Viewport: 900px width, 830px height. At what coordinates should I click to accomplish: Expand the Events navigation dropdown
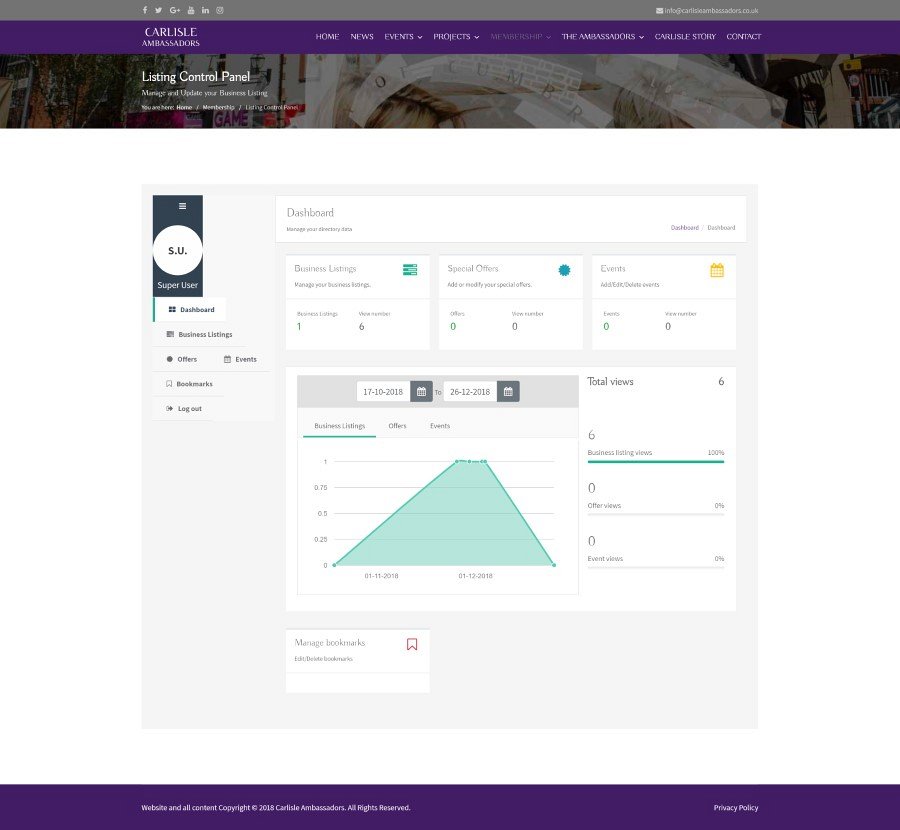tap(403, 37)
